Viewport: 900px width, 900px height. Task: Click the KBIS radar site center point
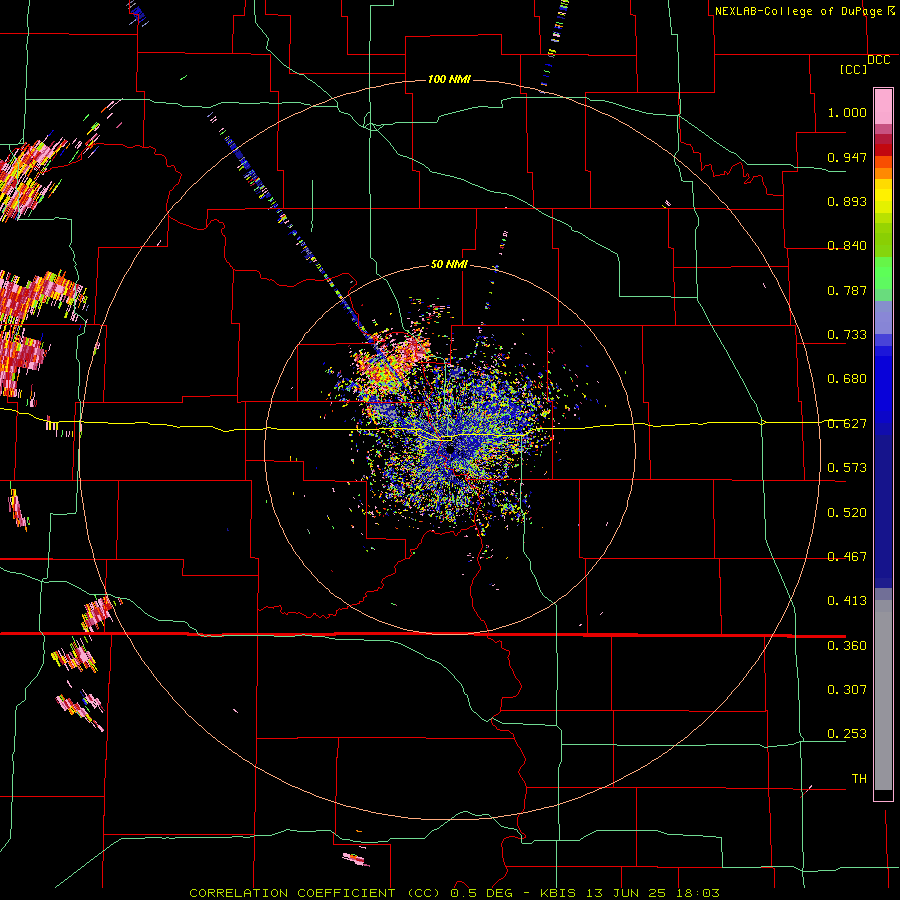(449, 448)
